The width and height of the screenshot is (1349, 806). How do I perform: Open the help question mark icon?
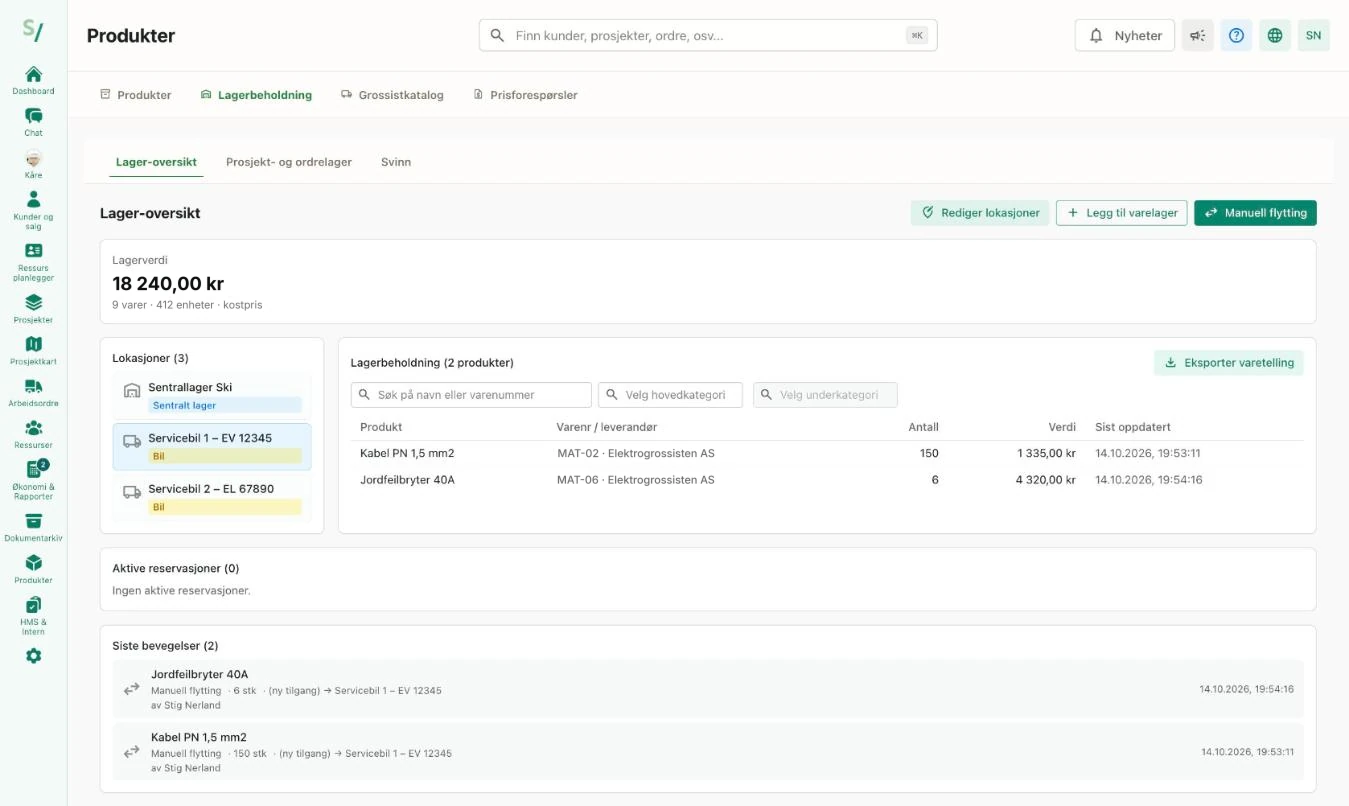click(x=1236, y=36)
